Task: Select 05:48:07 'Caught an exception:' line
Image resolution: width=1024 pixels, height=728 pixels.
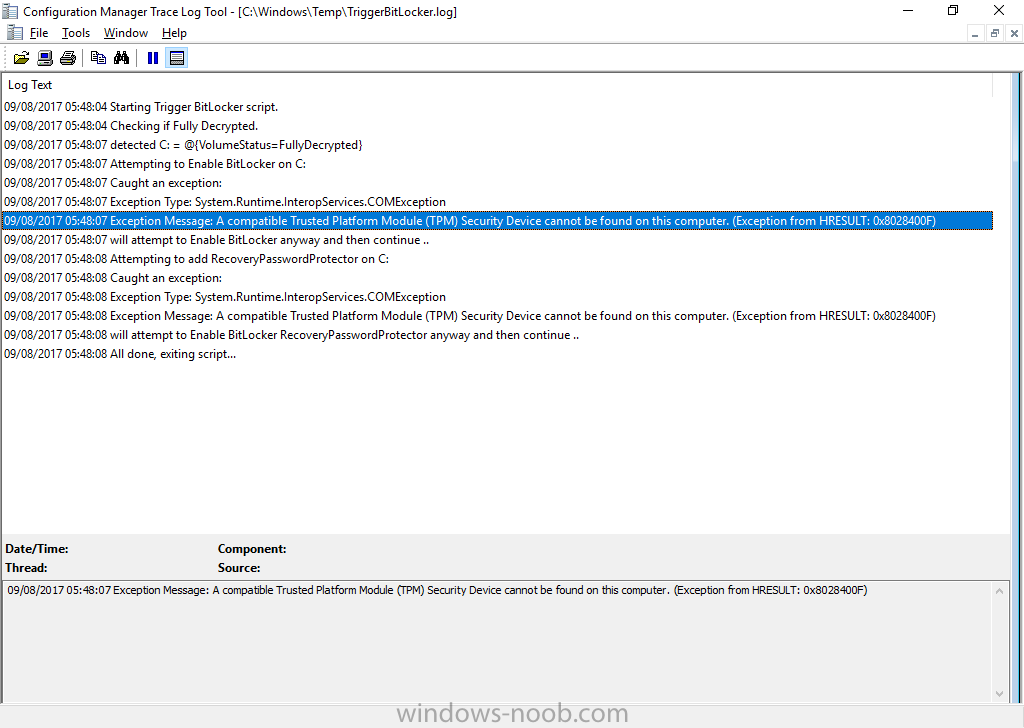Action: tap(497, 183)
